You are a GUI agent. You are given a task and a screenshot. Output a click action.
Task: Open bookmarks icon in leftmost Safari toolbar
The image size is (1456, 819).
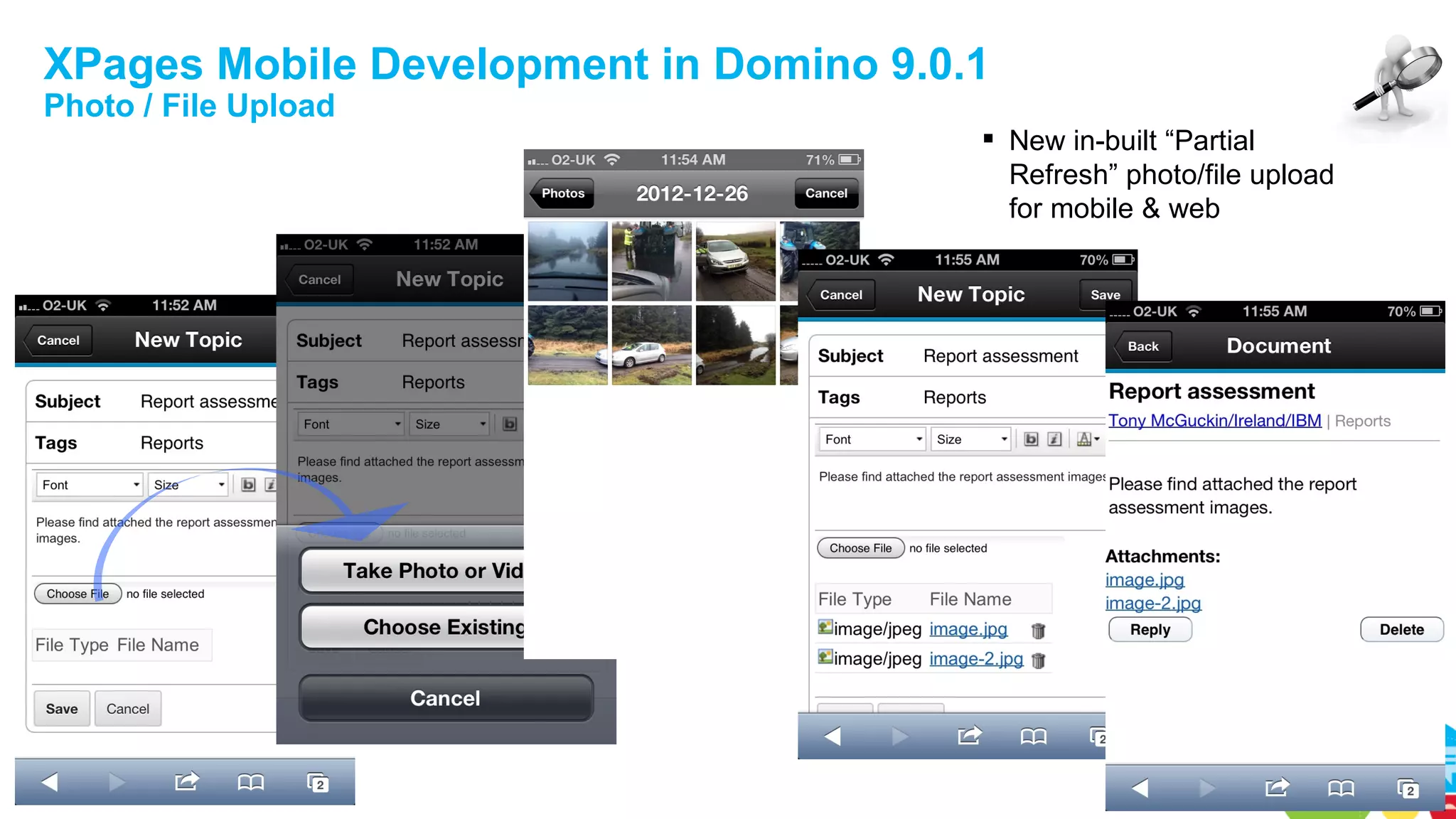(x=251, y=783)
